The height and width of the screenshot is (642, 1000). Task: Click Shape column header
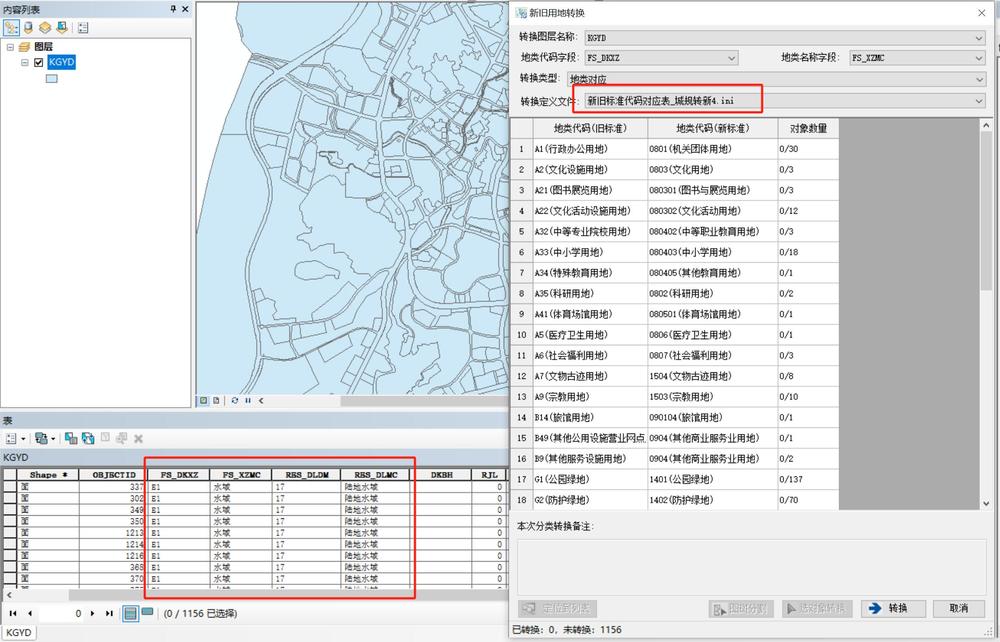pyautogui.click(x=48, y=475)
